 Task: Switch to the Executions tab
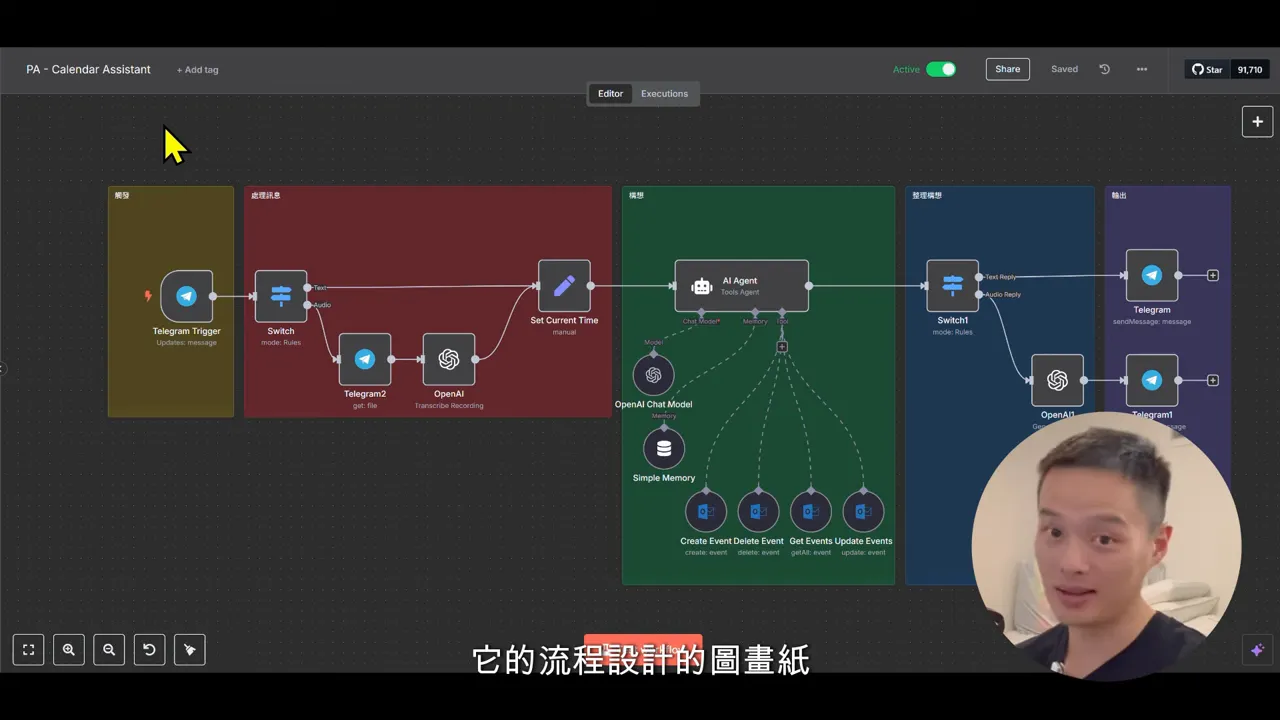pos(664,94)
